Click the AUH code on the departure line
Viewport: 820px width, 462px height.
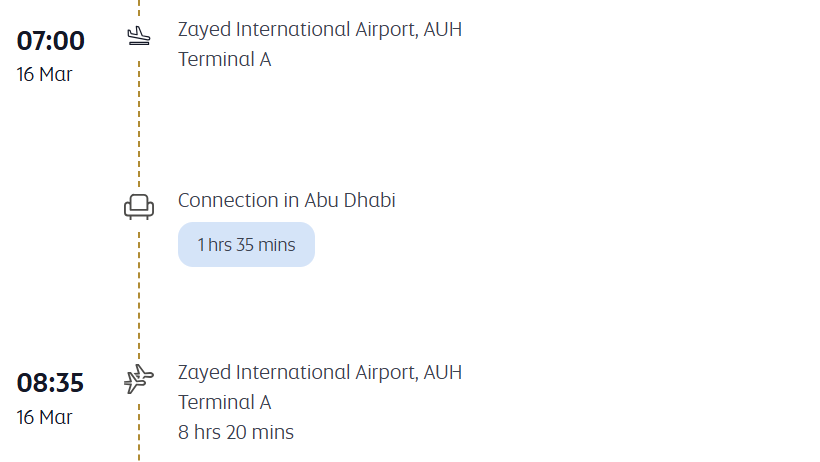tap(443, 372)
